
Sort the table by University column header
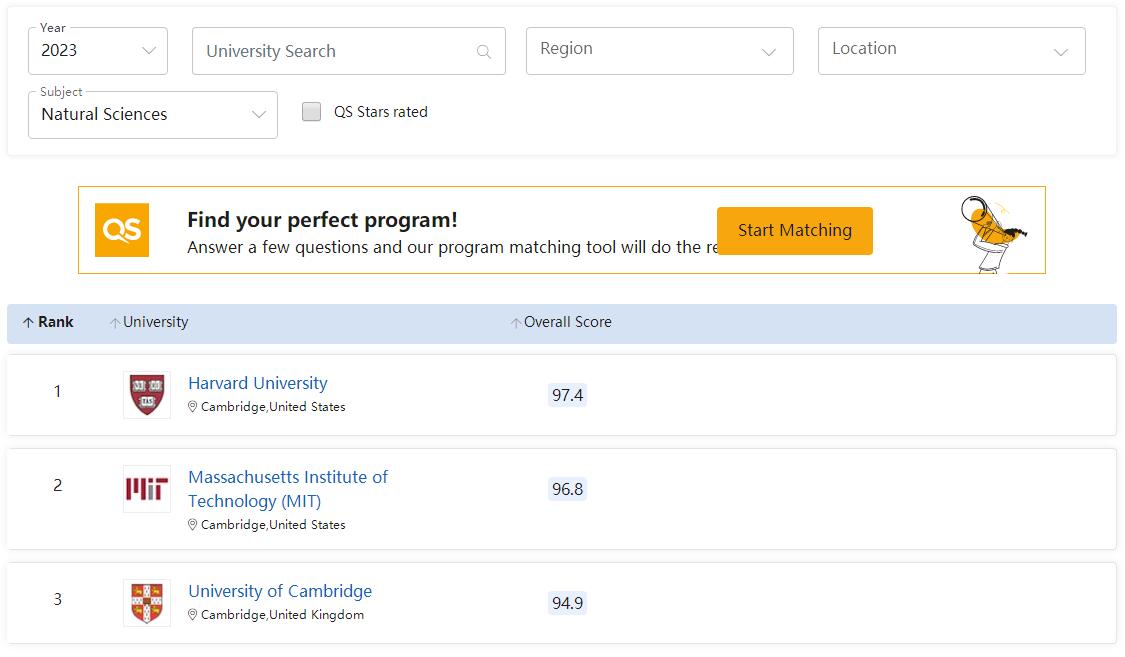[x=155, y=322]
